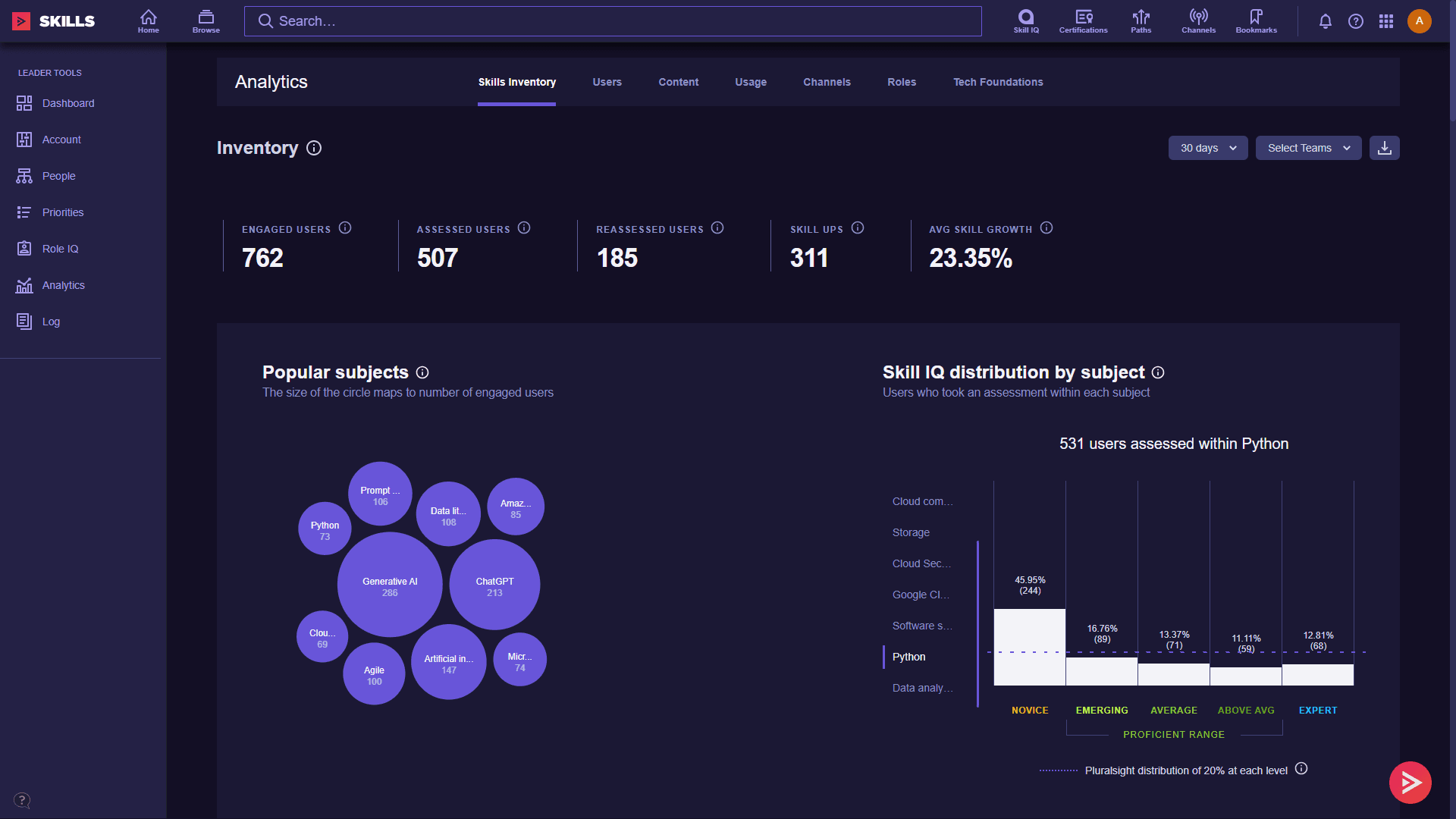Select Python in the Skill IQ distribution list

pos(908,657)
